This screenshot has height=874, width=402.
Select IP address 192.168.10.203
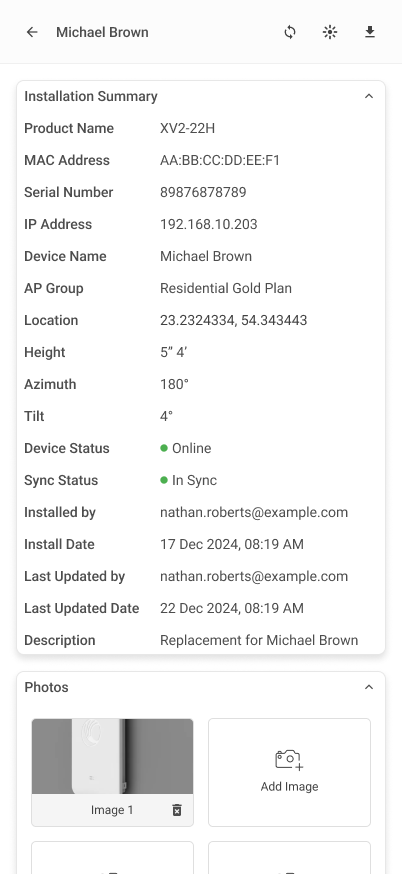(x=209, y=225)
